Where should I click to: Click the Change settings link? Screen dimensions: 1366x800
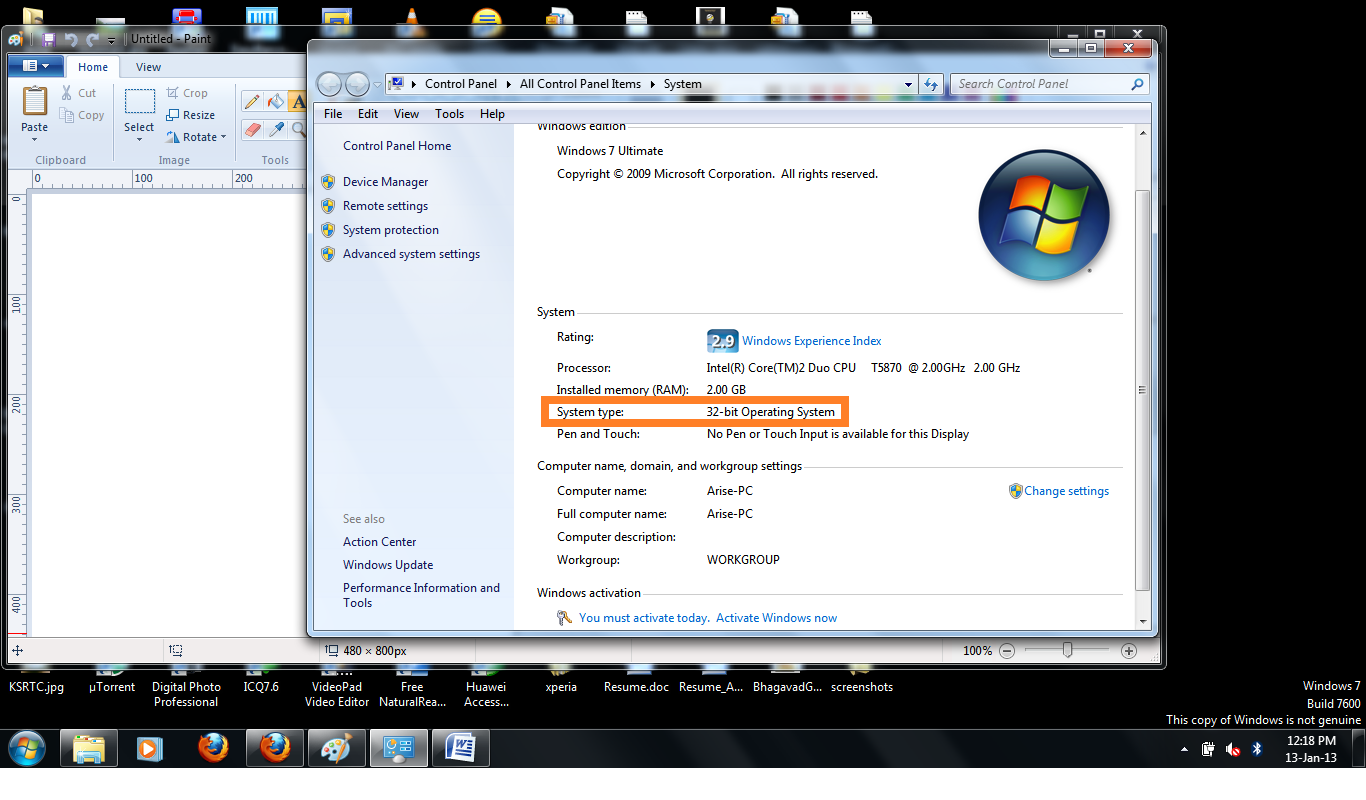point(1066,491)
